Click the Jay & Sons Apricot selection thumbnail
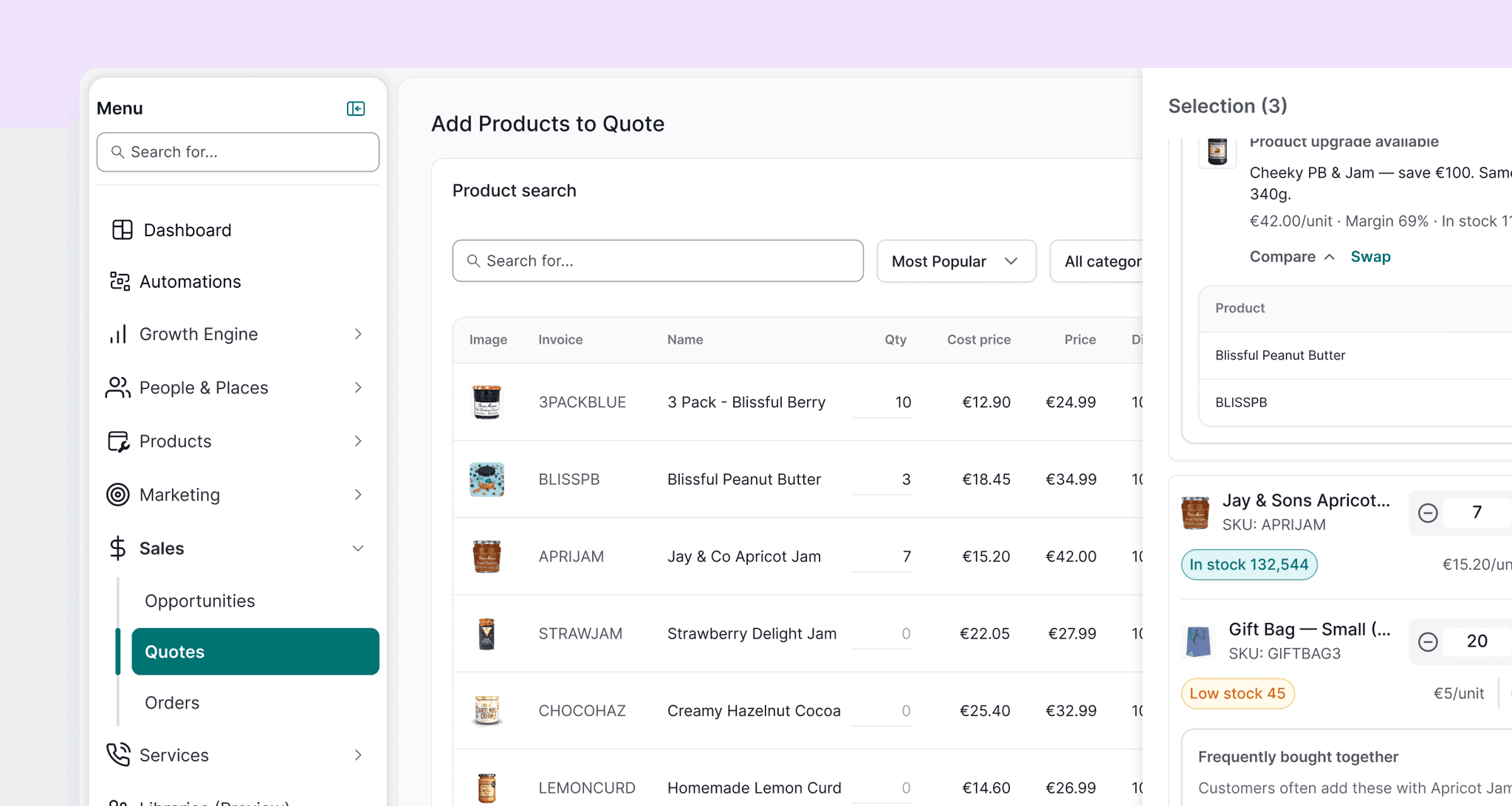Image resolution: width=1512 pixels, height=806 pixels. click(1195, 513)
